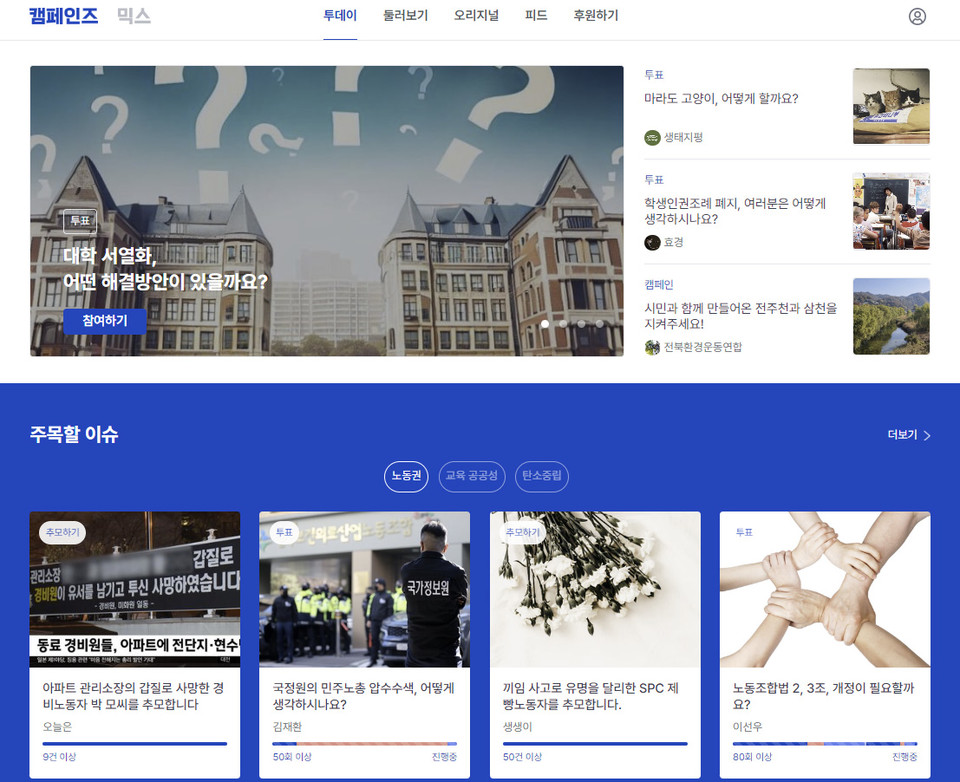
Task: Click the 참여하기 button
Action: tap(105, 321)
